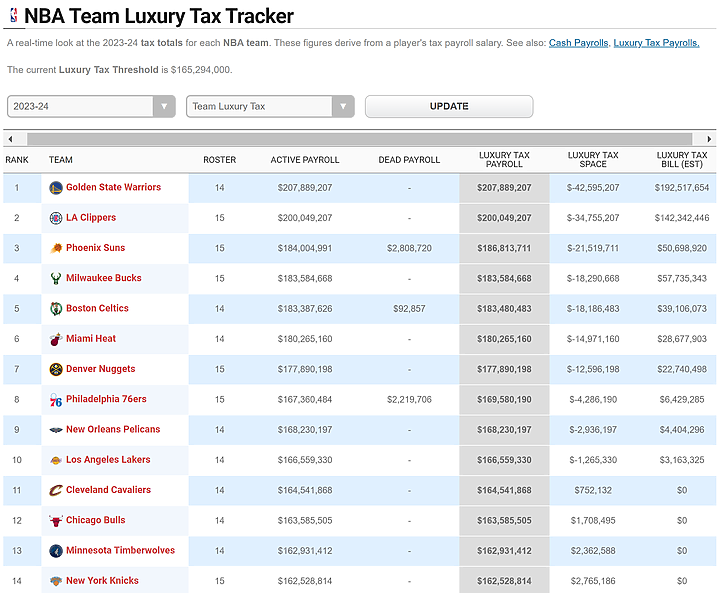Open the Boston Celtics team link
The image size is (720, 593).
tap(97, 308)
